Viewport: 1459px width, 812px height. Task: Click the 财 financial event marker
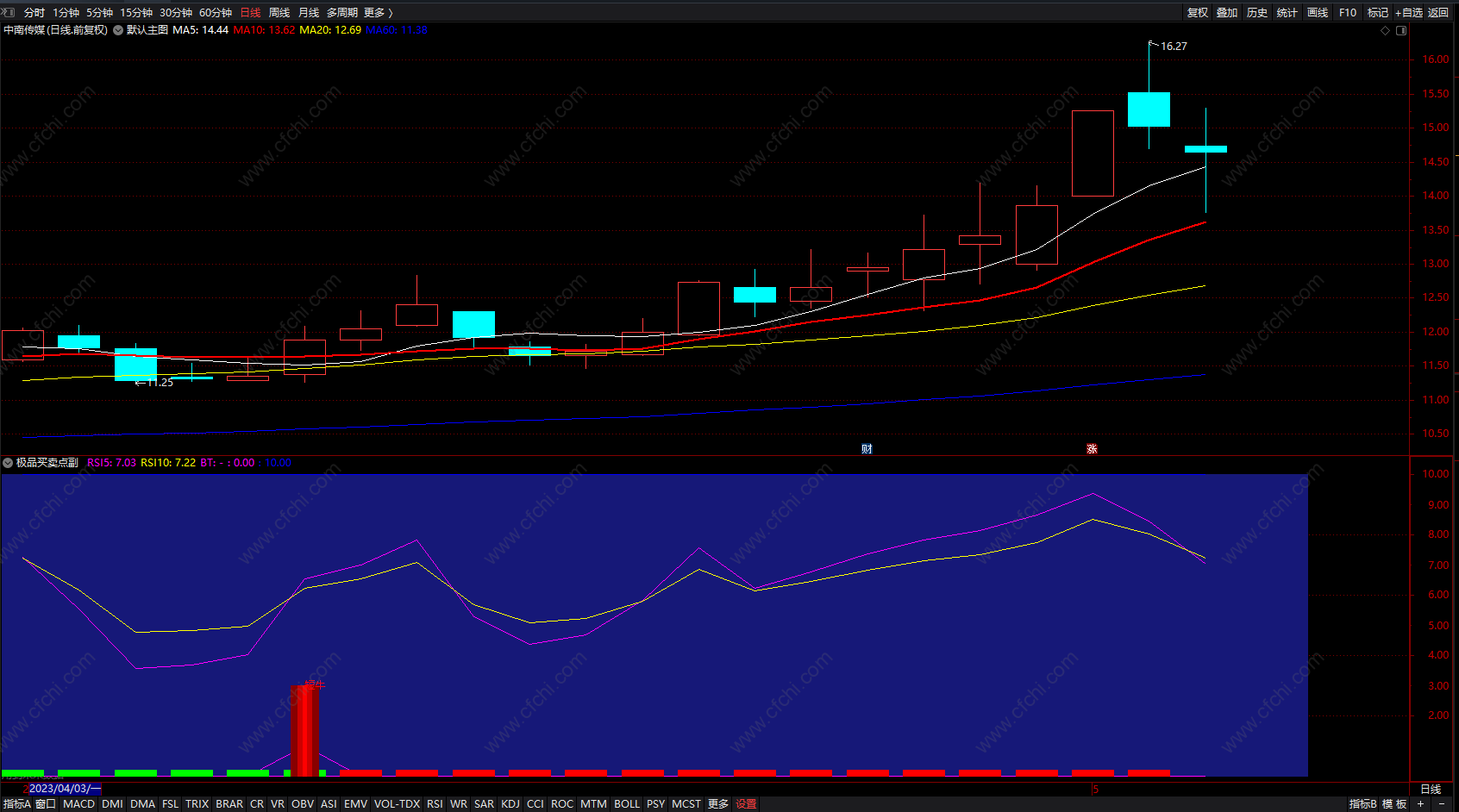click(x=867, y=448)
